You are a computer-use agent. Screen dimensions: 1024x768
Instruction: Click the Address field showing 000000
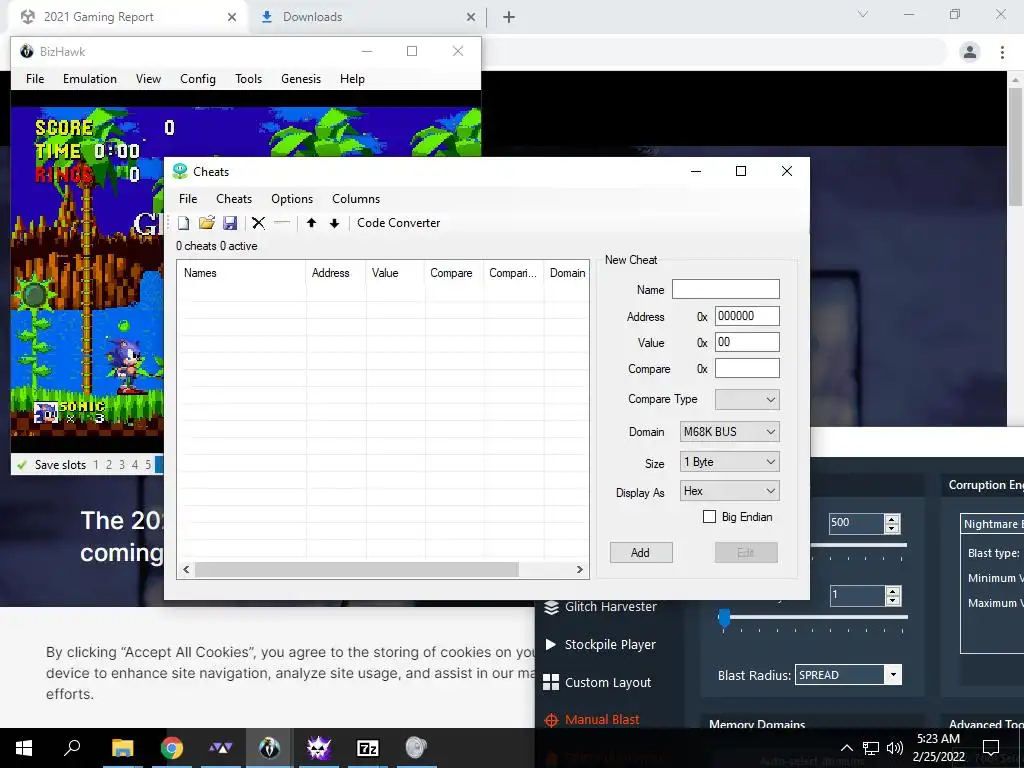[x=747, y=316]
